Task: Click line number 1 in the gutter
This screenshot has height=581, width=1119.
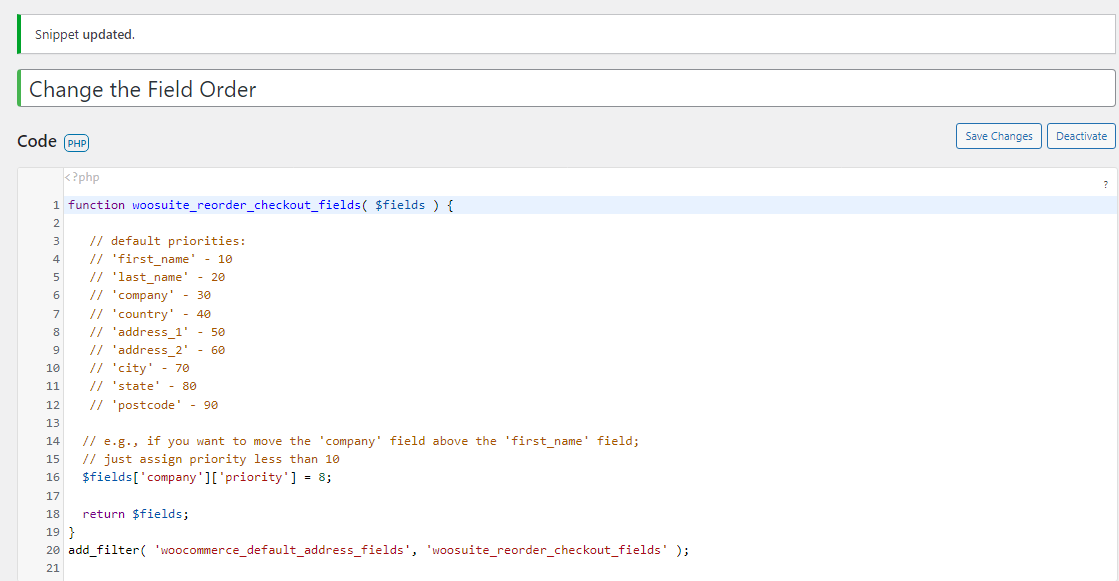Action: pos(56,205)
